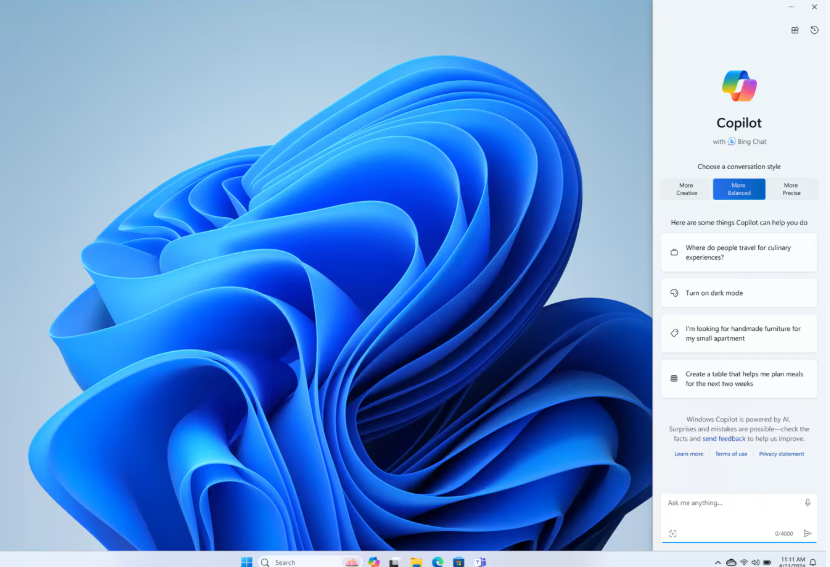Screen dimensions: 830x567
Task: Open File Explorer from the taskbar
Action: coord(416,562)
